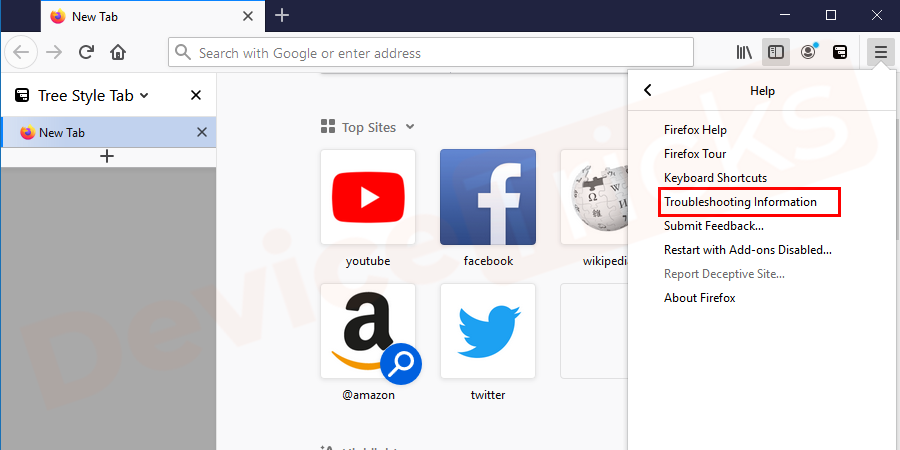
Task: Click the Tree Style Tab toolbar icon
Action: [x=840, y=53]
